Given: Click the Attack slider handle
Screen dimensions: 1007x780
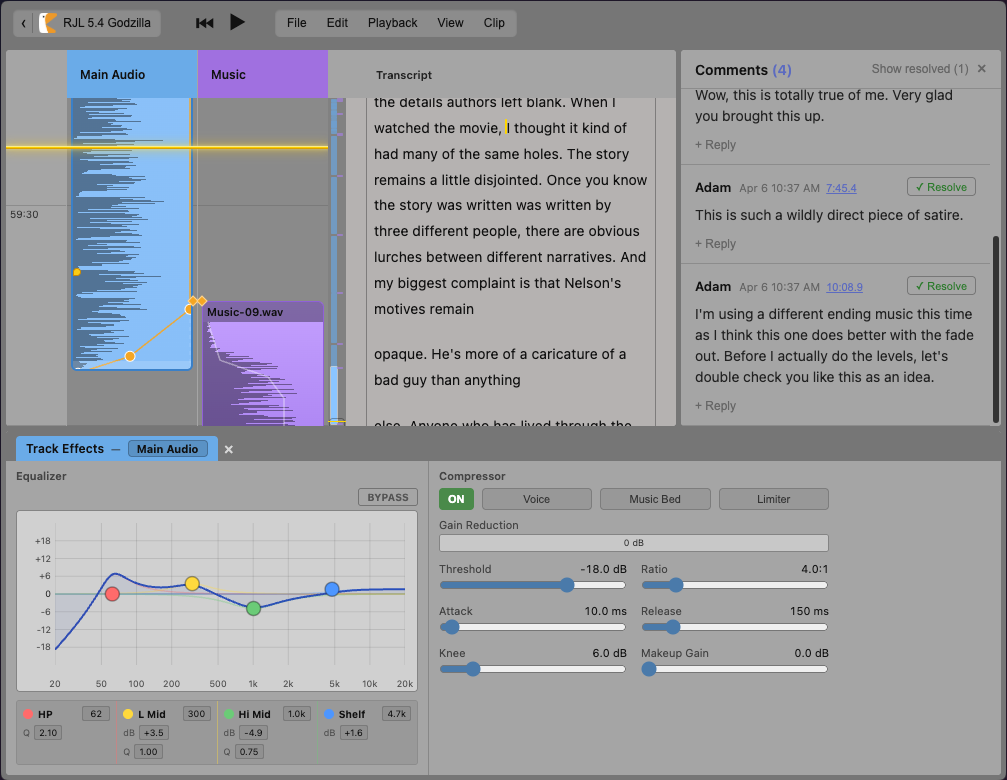Looking at the screenshot, I should pyautogui.click(x=452, y=627).
